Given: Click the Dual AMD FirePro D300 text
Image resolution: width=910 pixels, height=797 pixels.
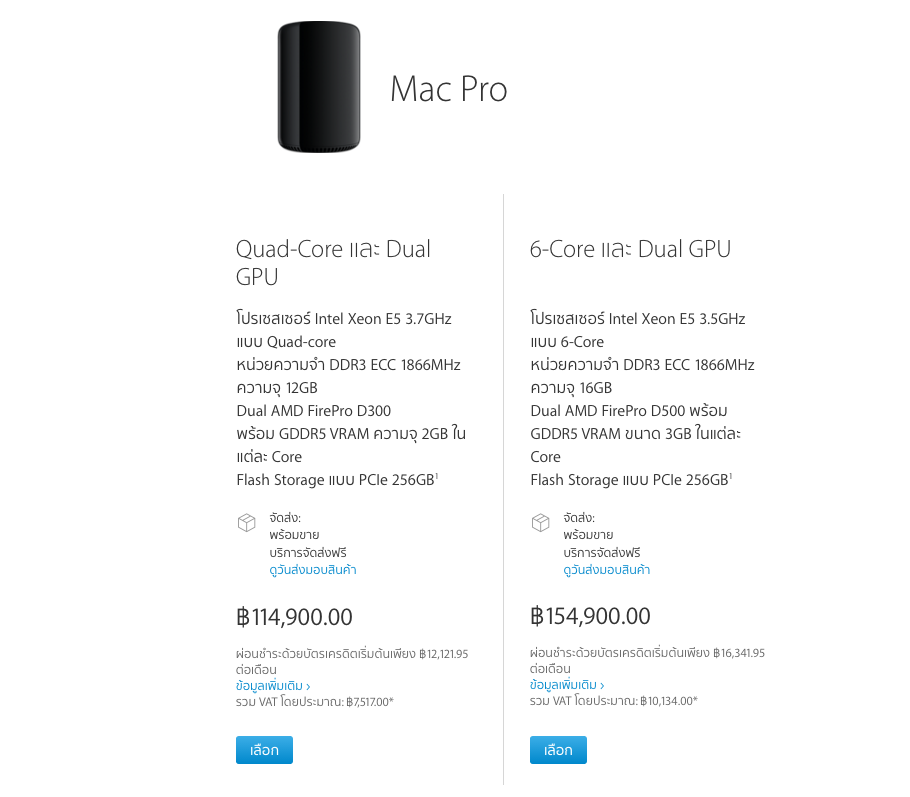Looking at the screenshot, I should point(314,410).
